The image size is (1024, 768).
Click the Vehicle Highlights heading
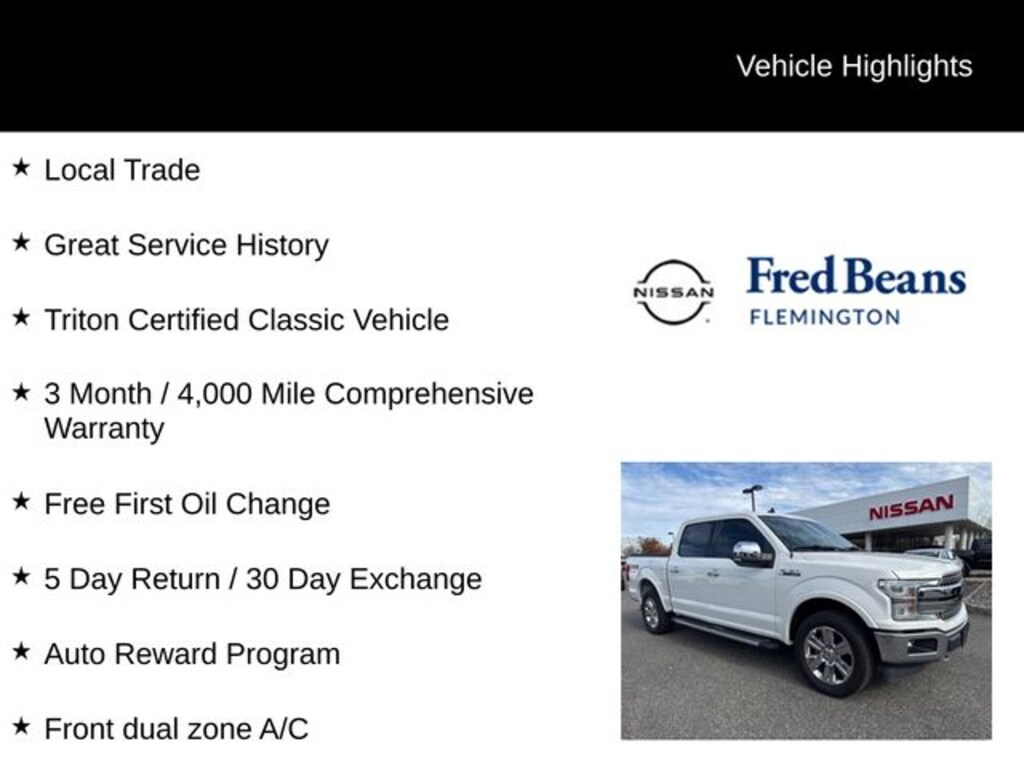[854, 66]
